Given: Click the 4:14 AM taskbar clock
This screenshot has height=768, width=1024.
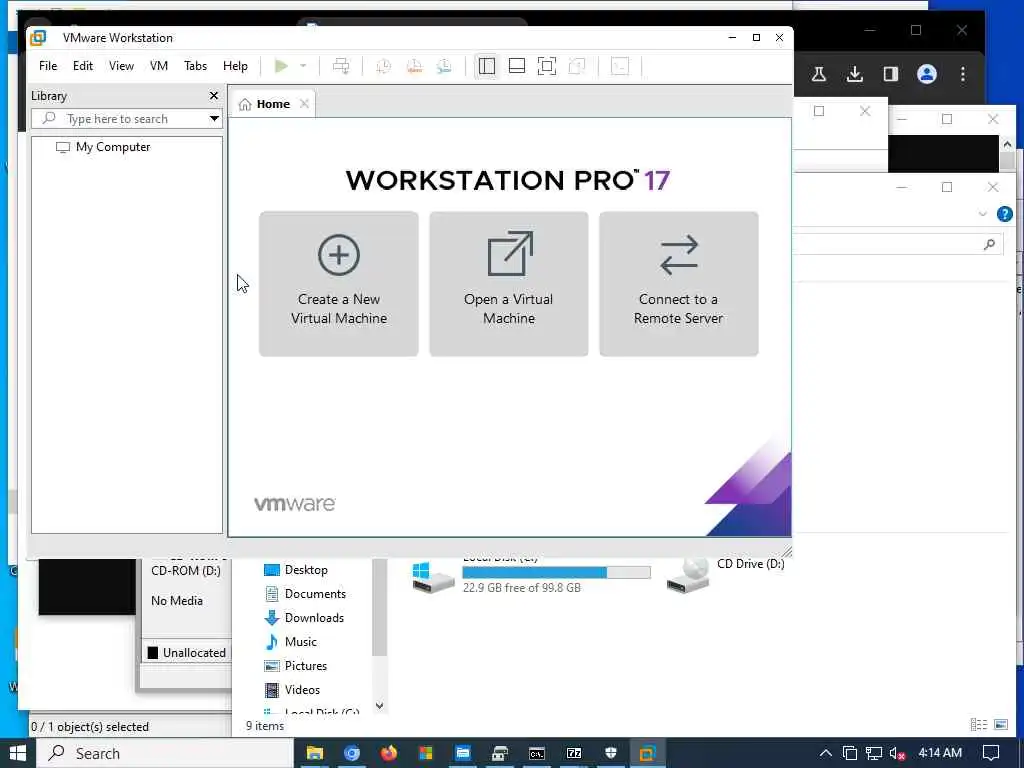Looking at the screenshot, I should [x=940, y=753].
